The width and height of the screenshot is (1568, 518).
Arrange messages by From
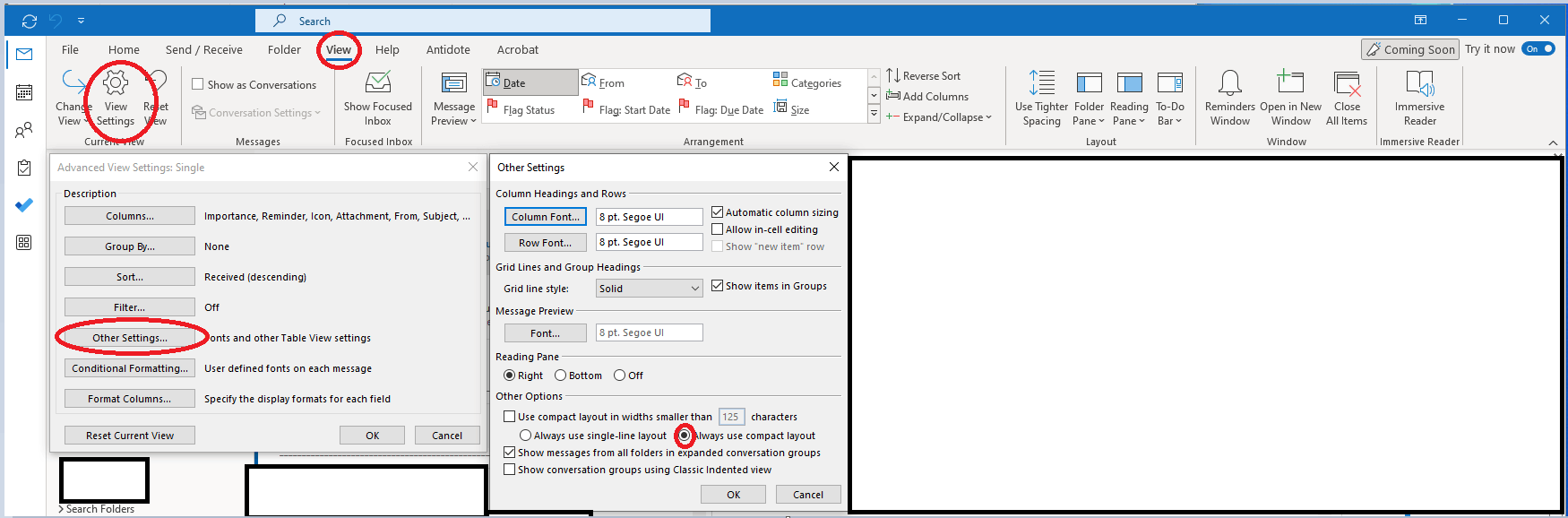point(603,82)
